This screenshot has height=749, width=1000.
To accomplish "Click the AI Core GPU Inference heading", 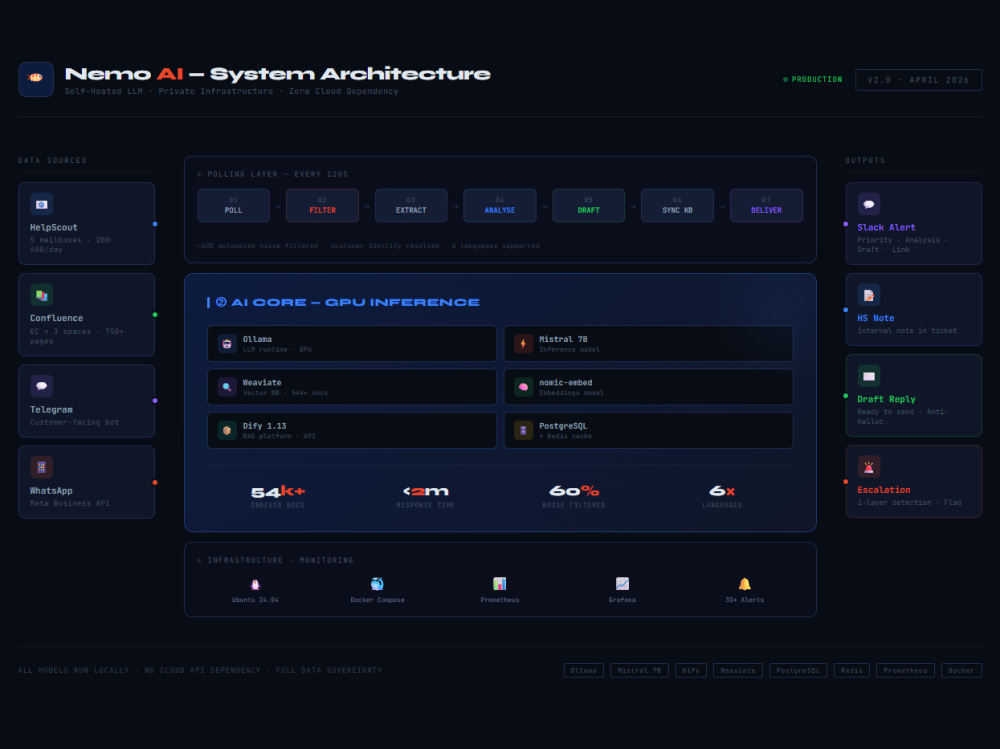I will [x=347, y=302].
